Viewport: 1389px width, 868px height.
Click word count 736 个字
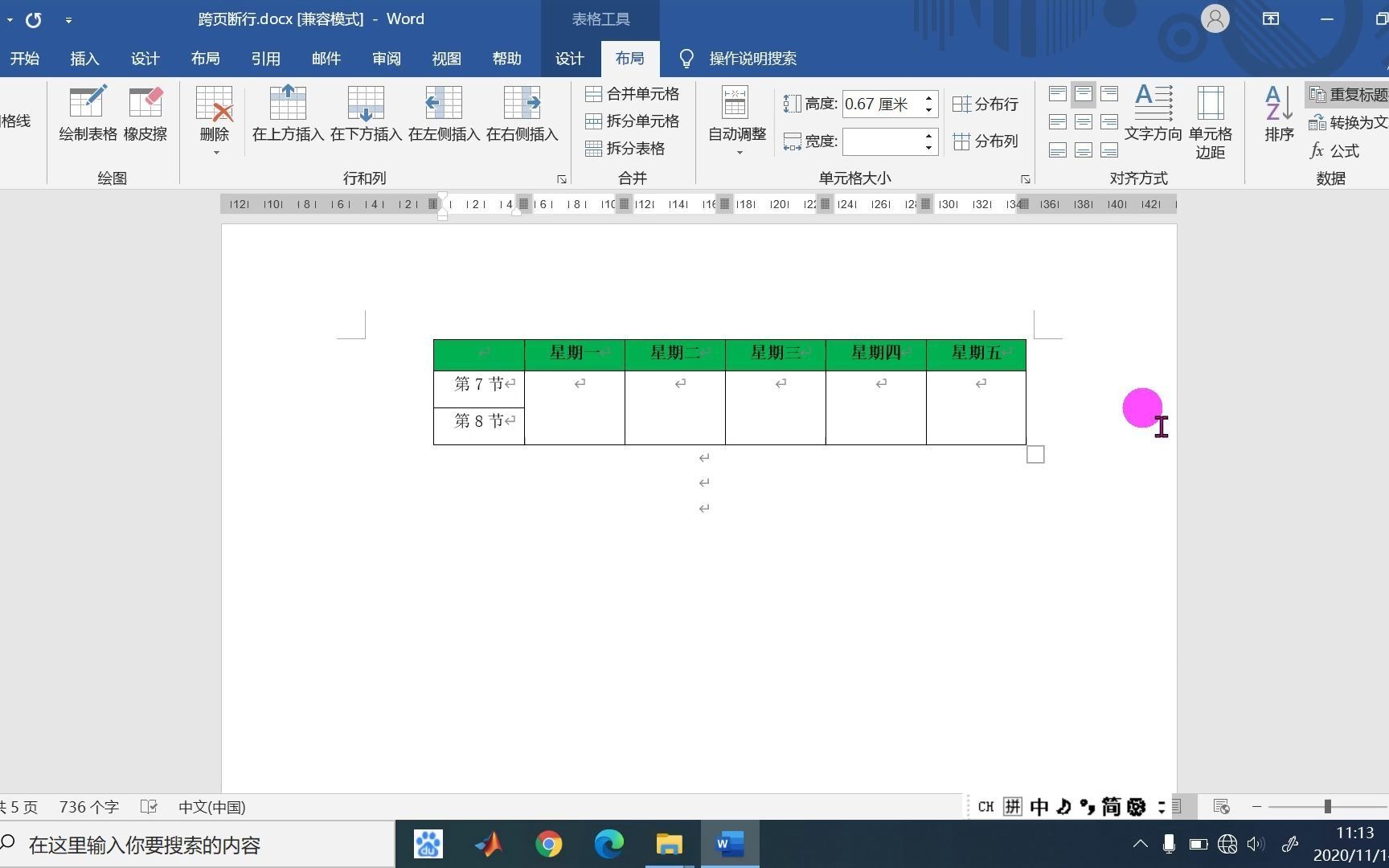(x=88, y=807)
